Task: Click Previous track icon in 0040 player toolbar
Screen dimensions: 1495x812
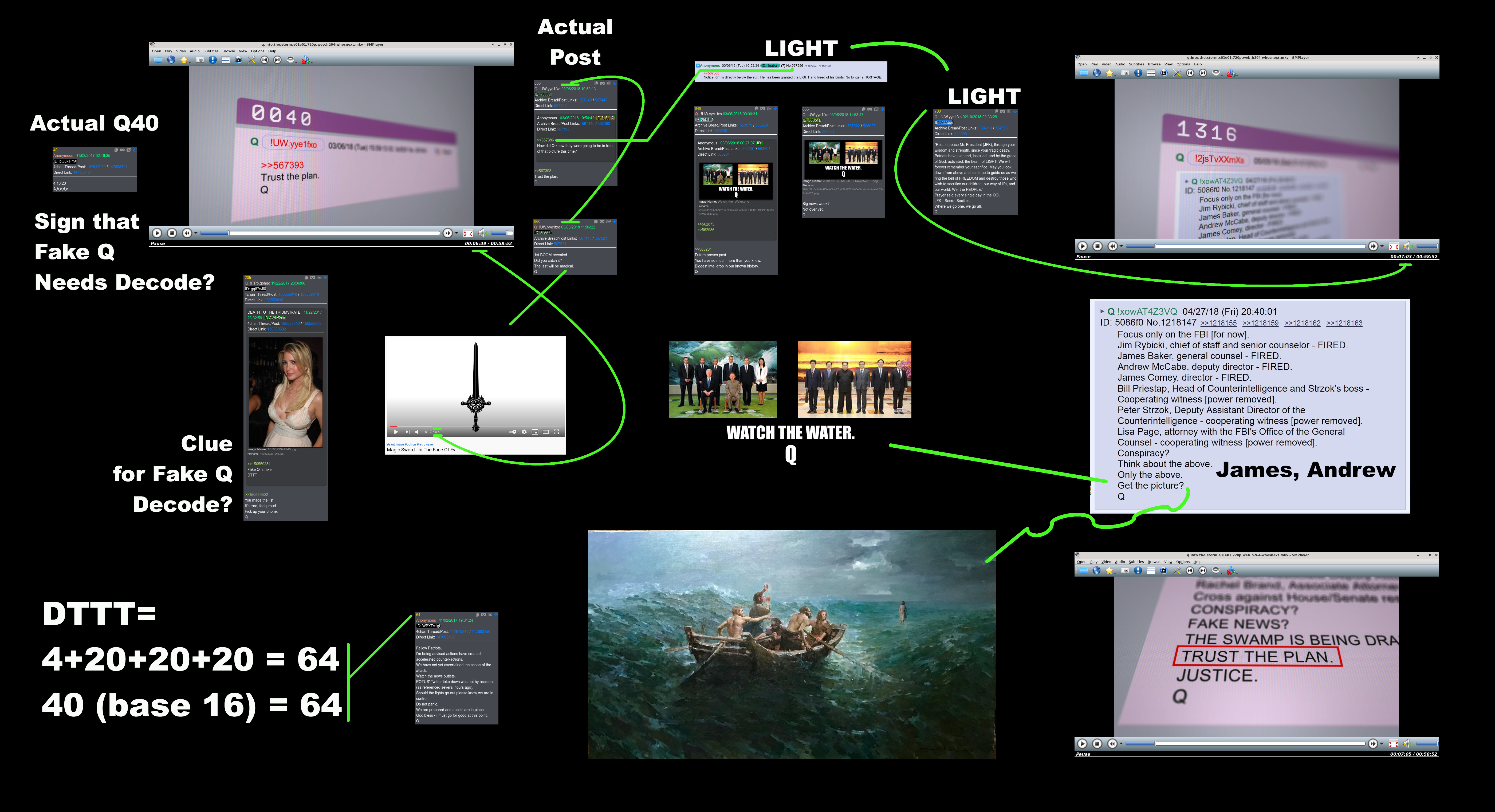Action: coord(265,60)
